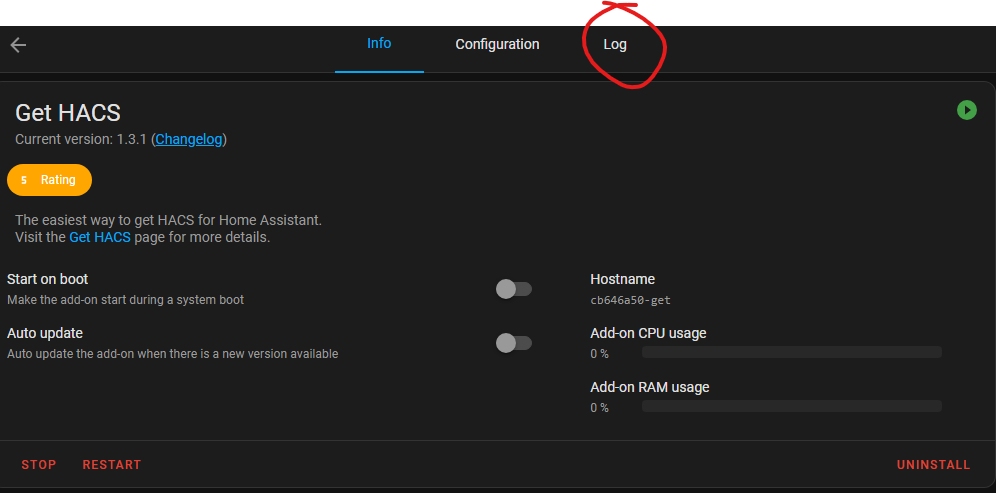Viewport: 996px width, 493px height.
Task: Enable the Auto update switch
Action: pyautogui.click(x=514, y=343)
